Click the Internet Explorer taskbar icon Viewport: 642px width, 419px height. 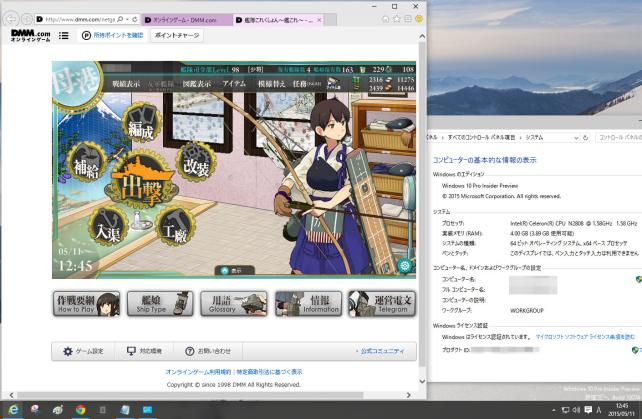pos(13,410)
